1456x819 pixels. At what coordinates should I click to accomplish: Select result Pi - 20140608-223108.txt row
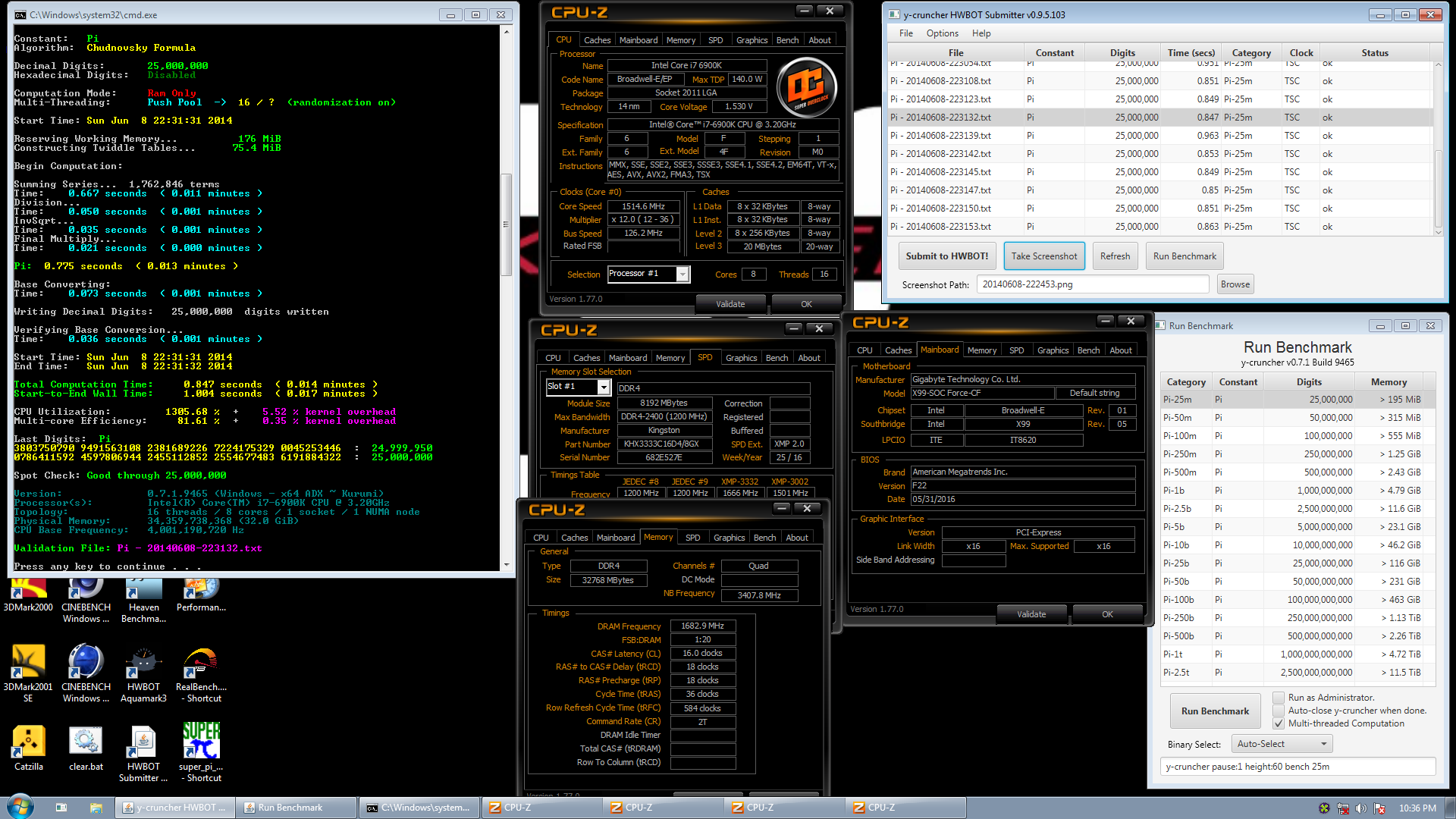pyautogui.click(x=1160, y=81)
